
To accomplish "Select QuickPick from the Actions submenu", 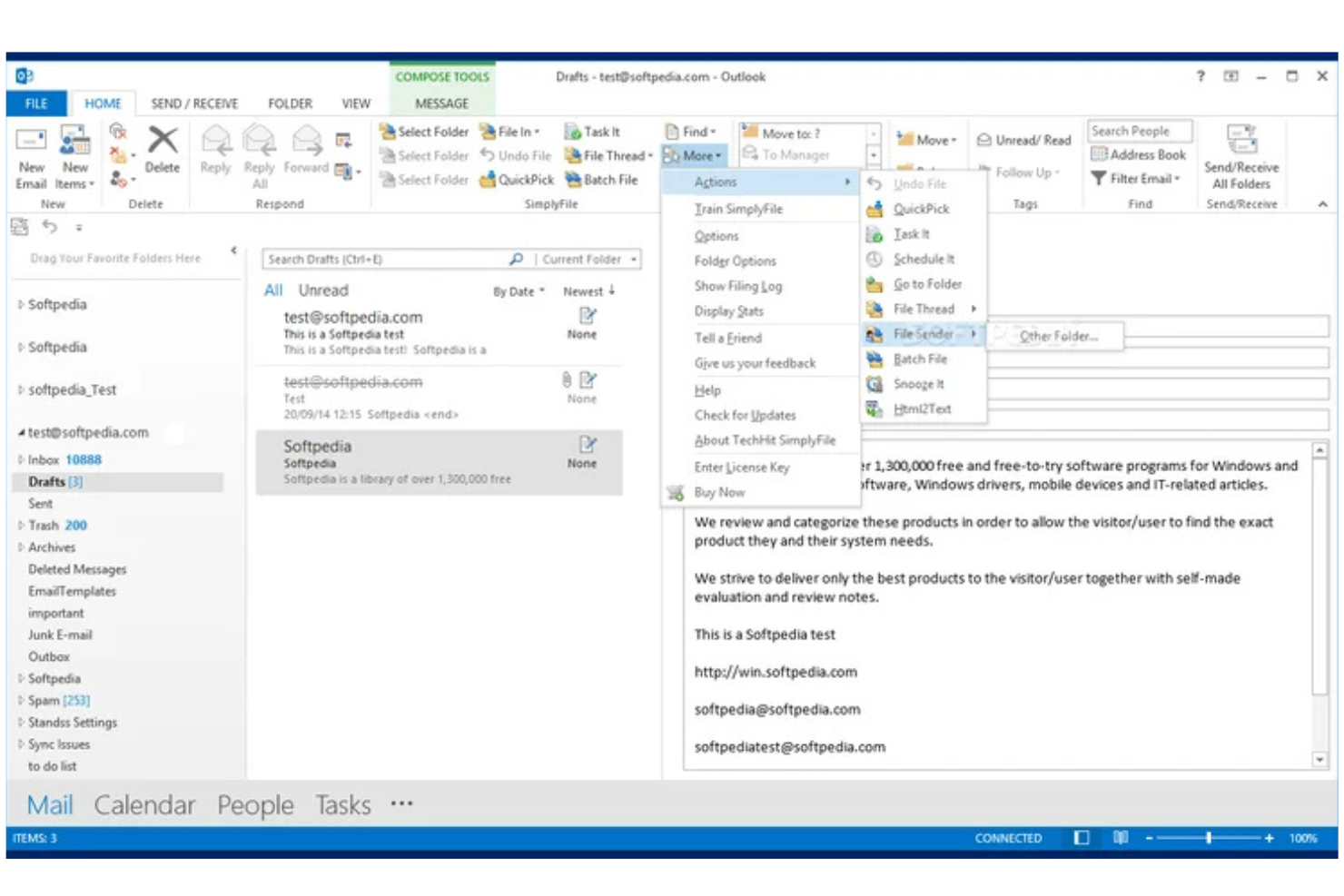I will pos(920,209).
